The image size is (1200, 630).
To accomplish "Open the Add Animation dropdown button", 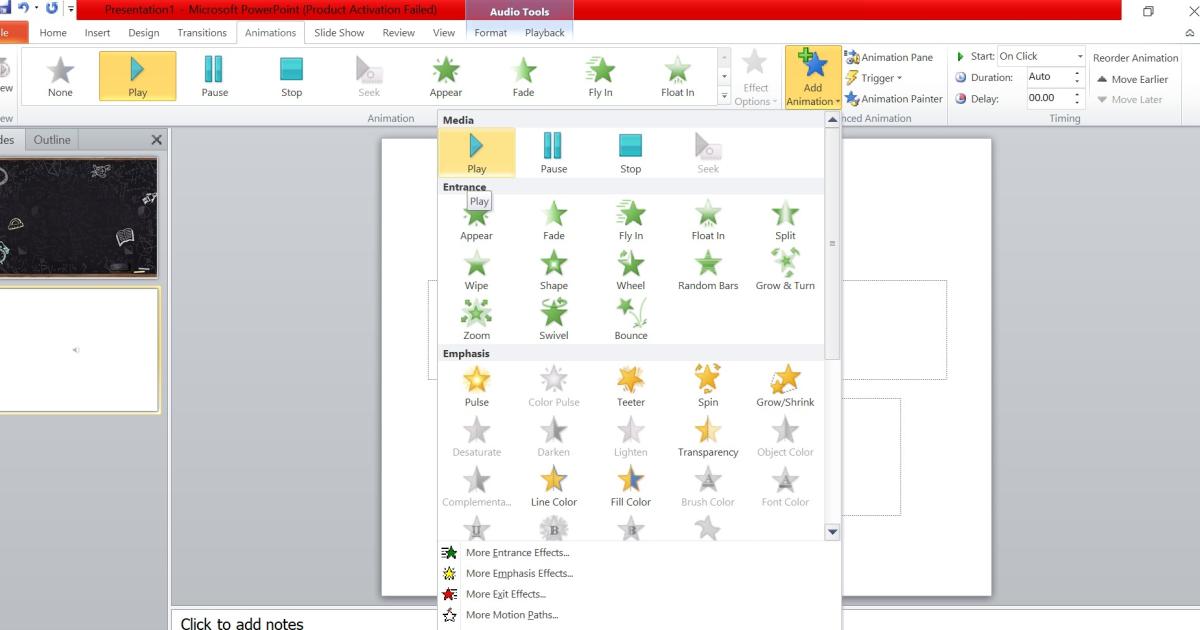I will [x=813, y=78].
